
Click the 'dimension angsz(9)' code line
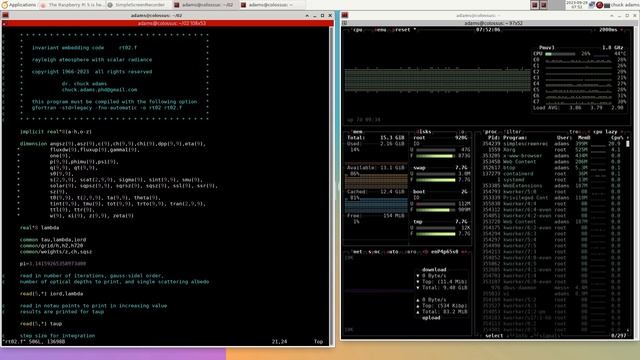click(x=113, y=144)
